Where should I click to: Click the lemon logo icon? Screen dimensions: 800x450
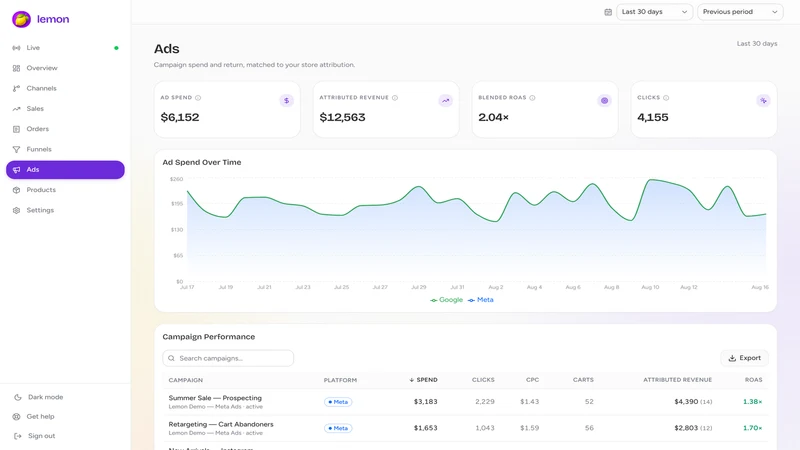tap(21, 19)
